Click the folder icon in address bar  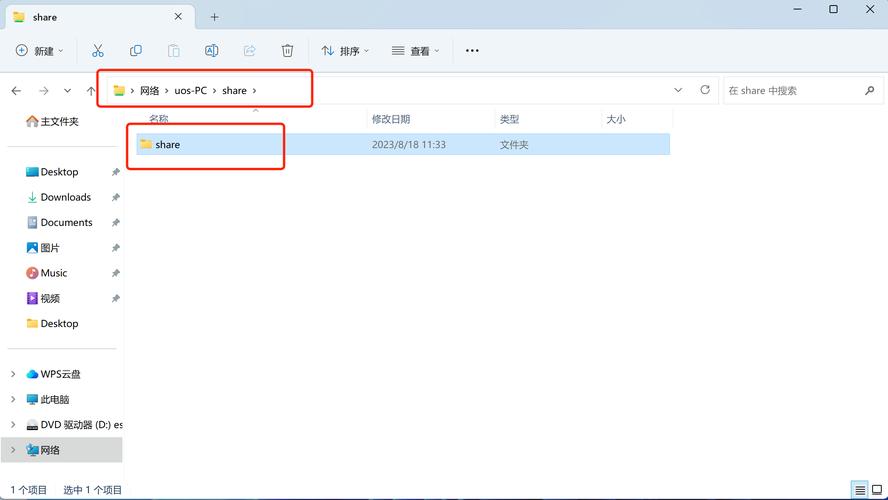pos(119,91)
